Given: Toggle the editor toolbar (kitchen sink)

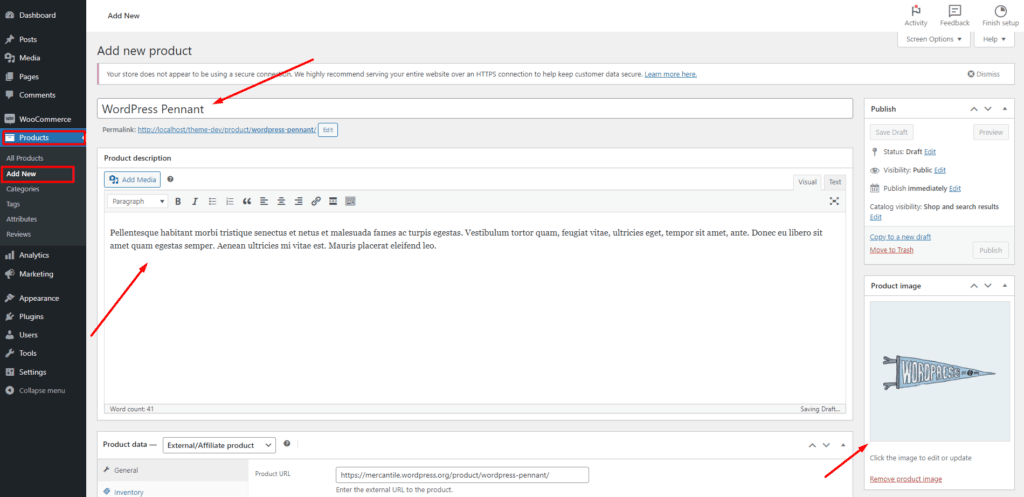Looking at the screenshot, I should (350, 202).
